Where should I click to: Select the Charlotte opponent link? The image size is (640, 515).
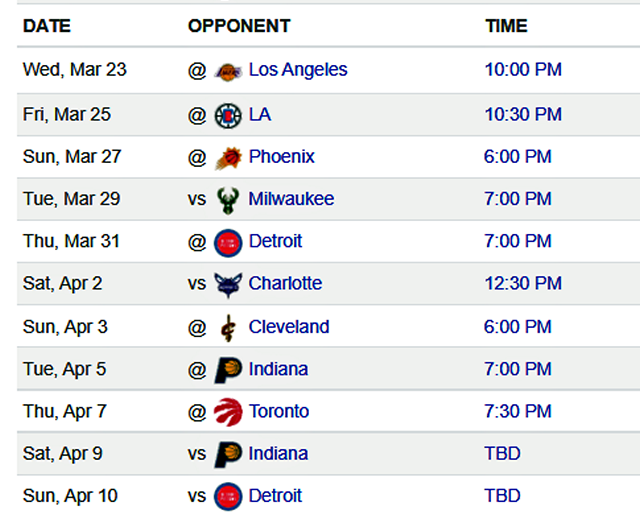[x=285, y=284]
